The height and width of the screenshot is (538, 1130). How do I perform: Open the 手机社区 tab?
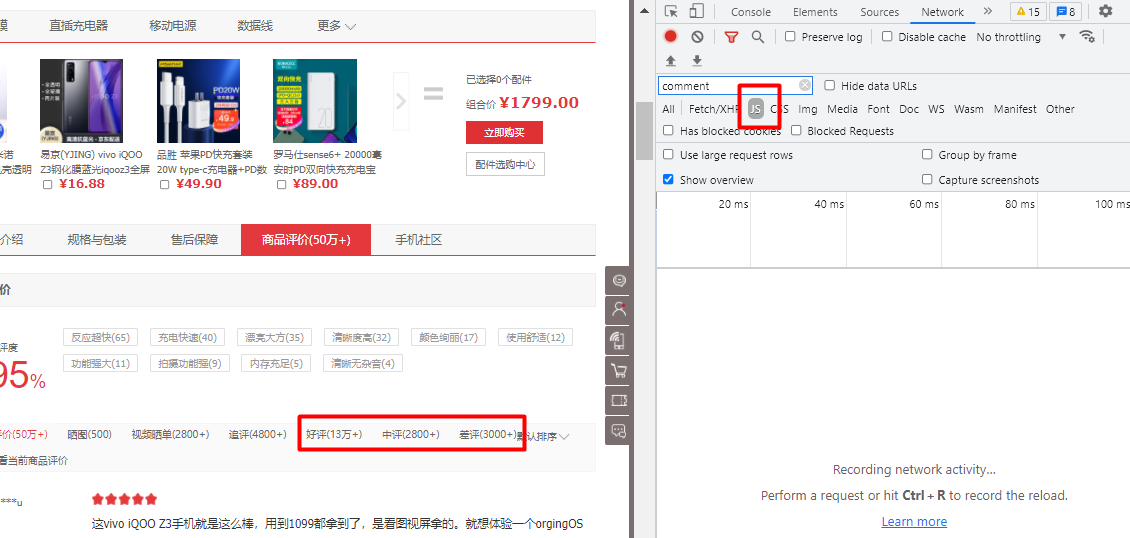(x=418, y=240)
